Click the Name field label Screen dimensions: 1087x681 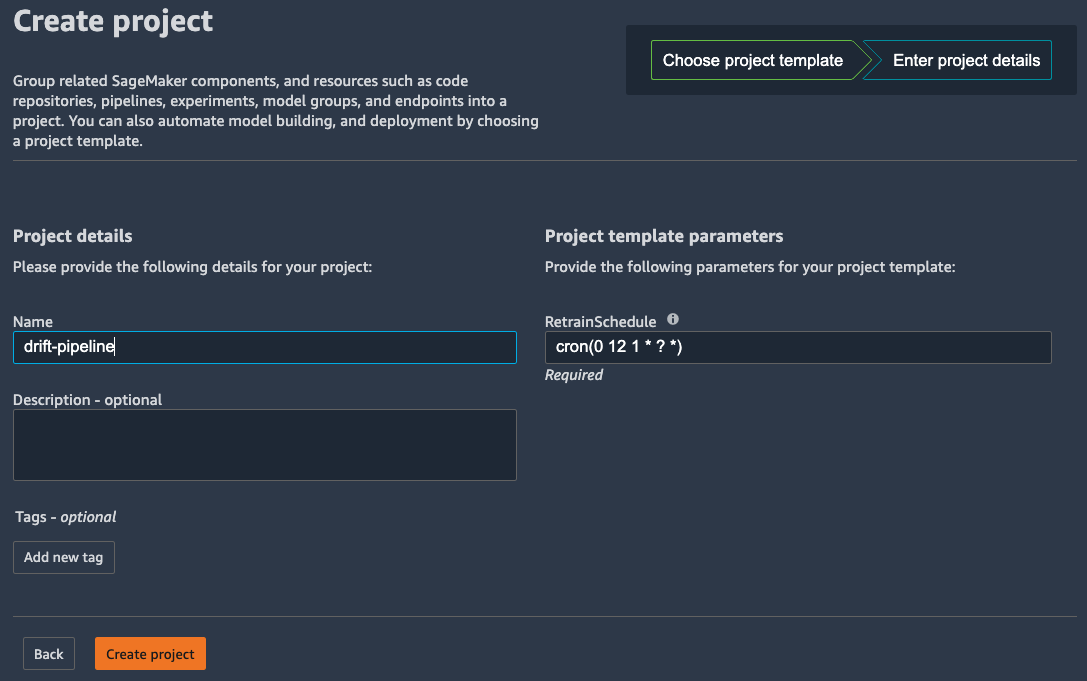(33, 322)
